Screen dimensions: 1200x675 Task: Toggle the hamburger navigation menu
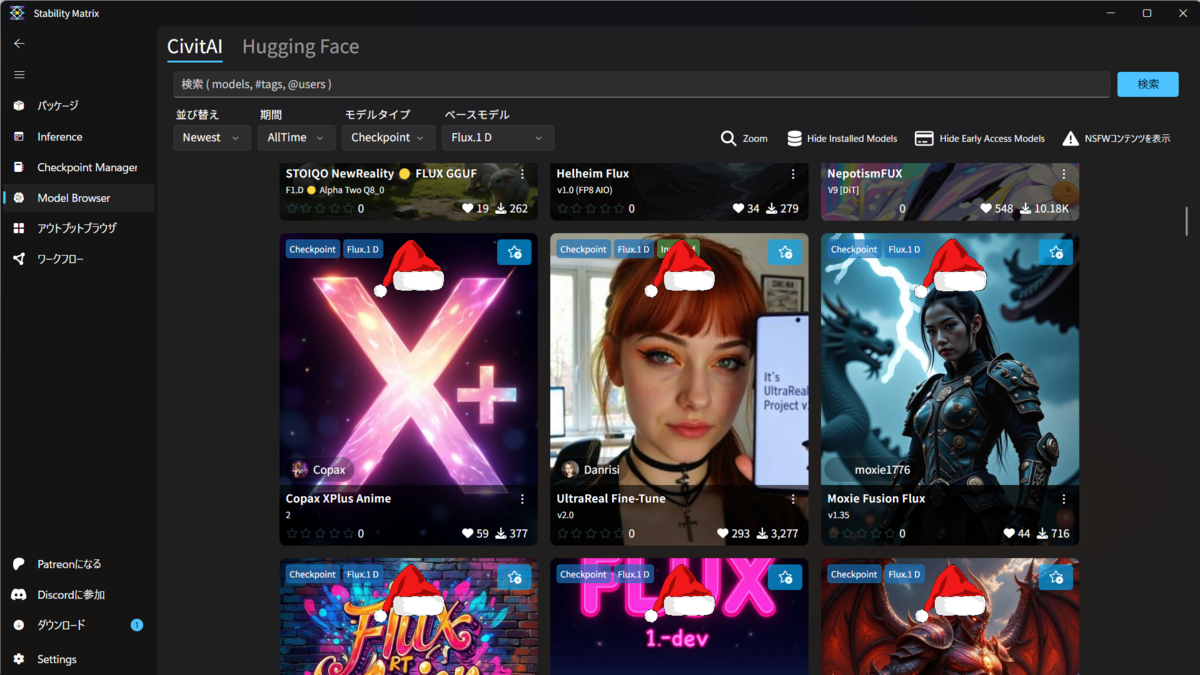pyautogui.click(x=19, y=75)
